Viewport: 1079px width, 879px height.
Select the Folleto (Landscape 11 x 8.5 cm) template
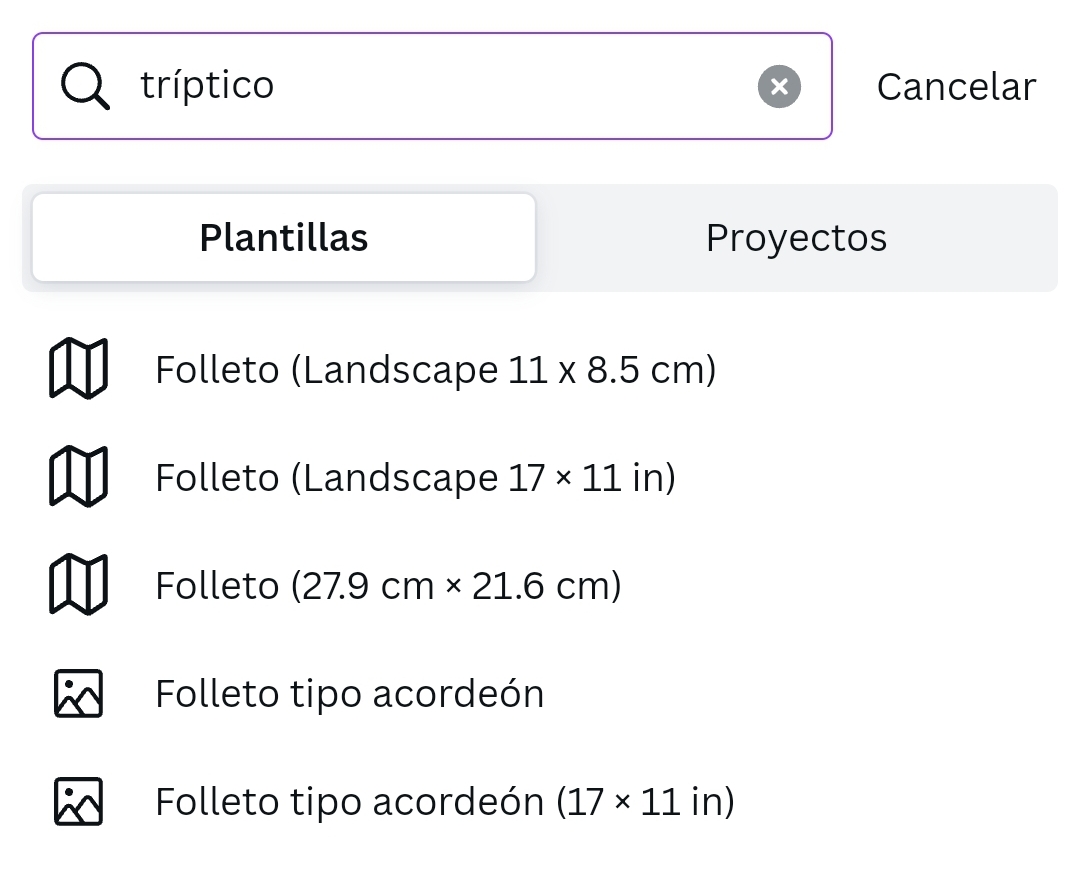[x=435, y=370]
